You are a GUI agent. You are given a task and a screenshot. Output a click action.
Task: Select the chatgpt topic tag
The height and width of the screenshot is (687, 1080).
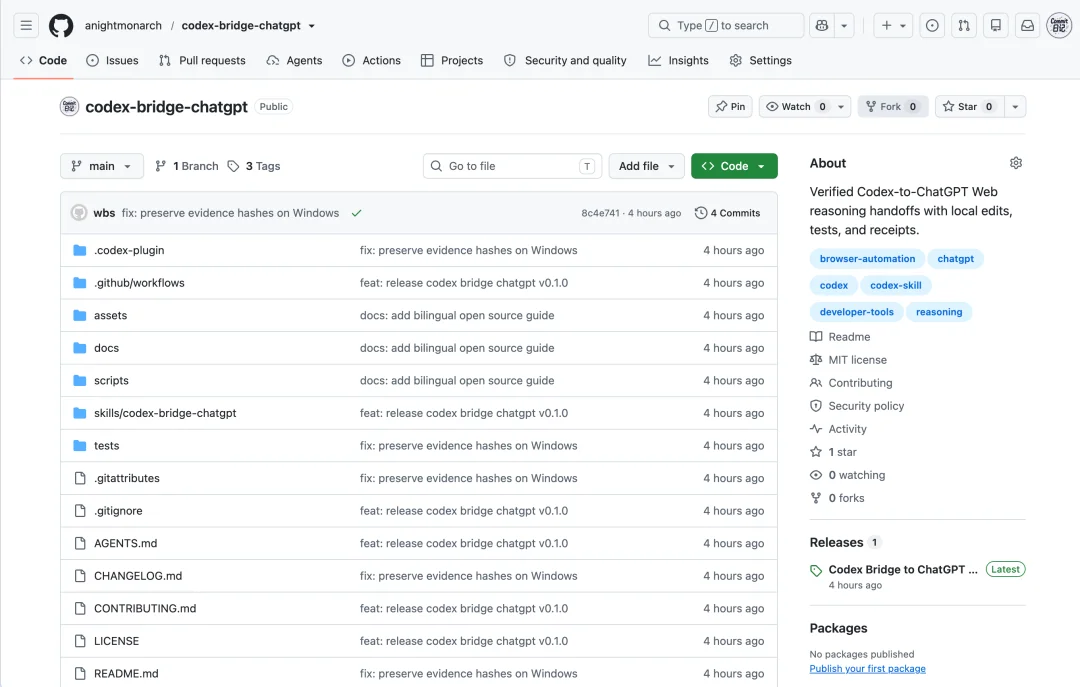[955, 258]
